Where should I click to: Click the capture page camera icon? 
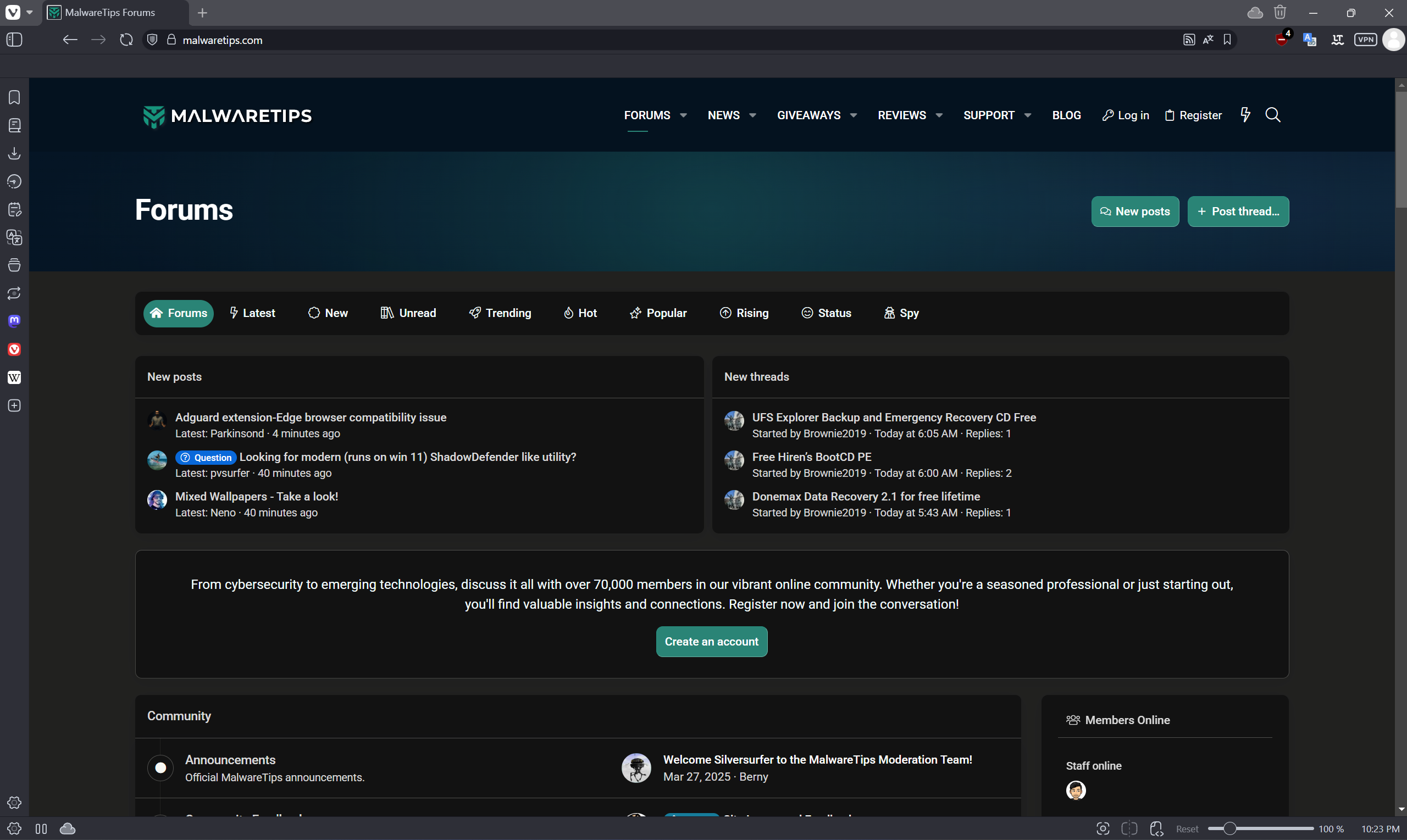click(1103, 828)
